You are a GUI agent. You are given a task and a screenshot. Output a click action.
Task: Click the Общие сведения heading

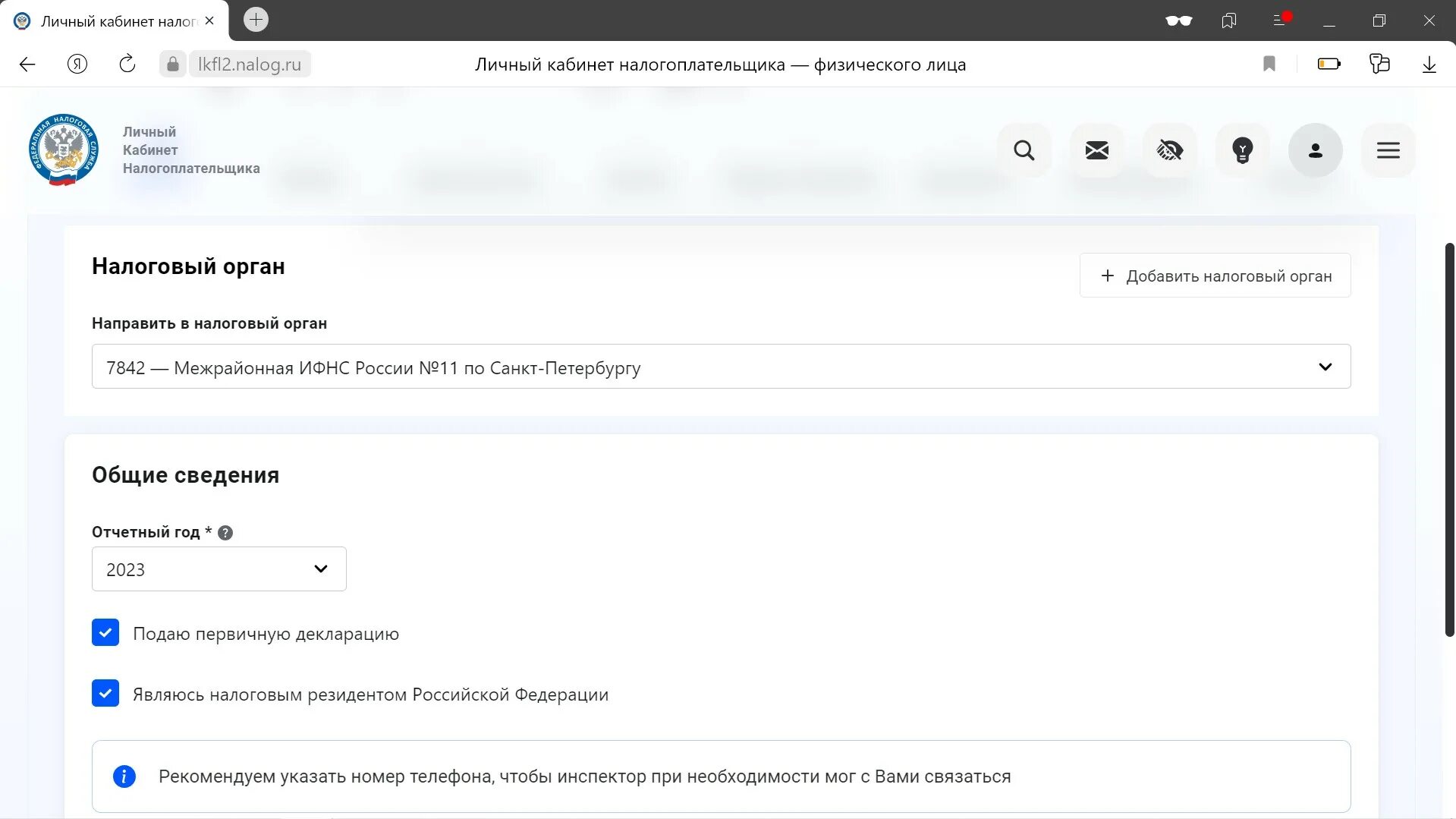click(x=186, y=475)
